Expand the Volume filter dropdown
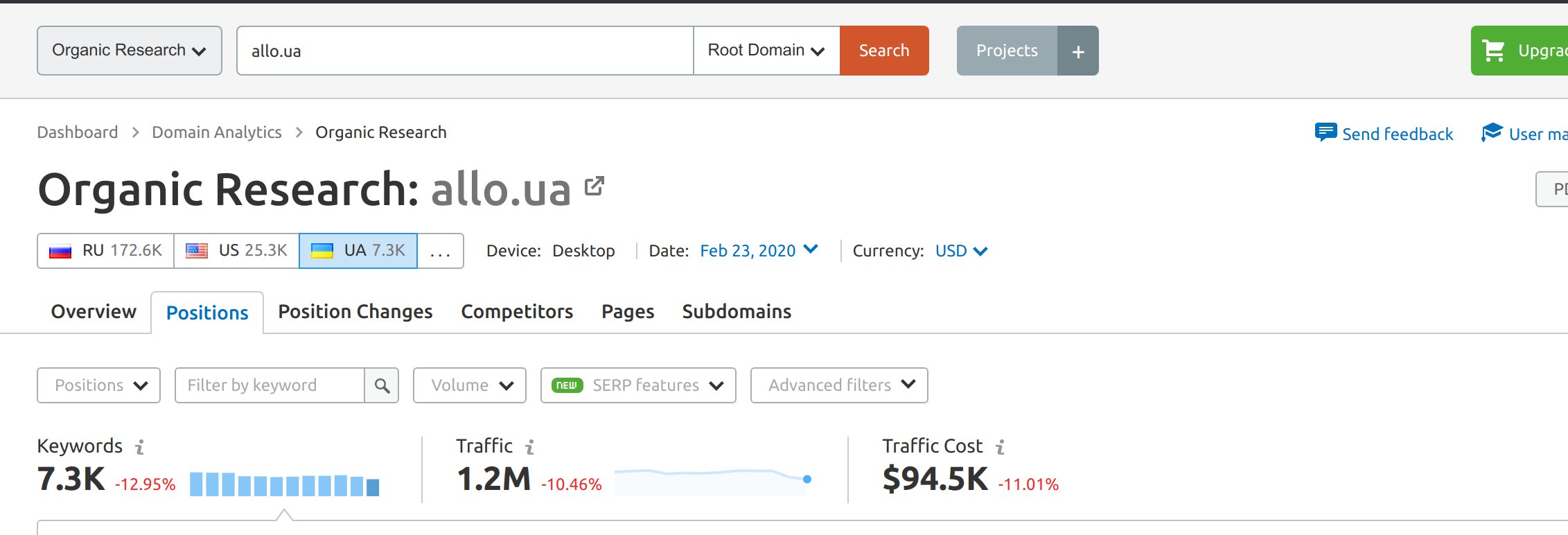Viewport: 1568px width, 535px height. coord(470,385)
